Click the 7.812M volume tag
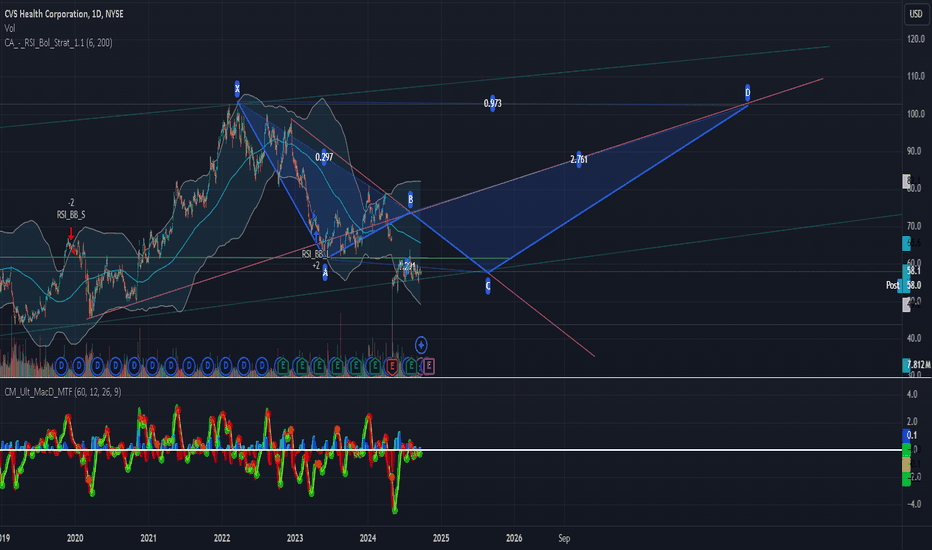Screen dimensions: 932x550 917,364
